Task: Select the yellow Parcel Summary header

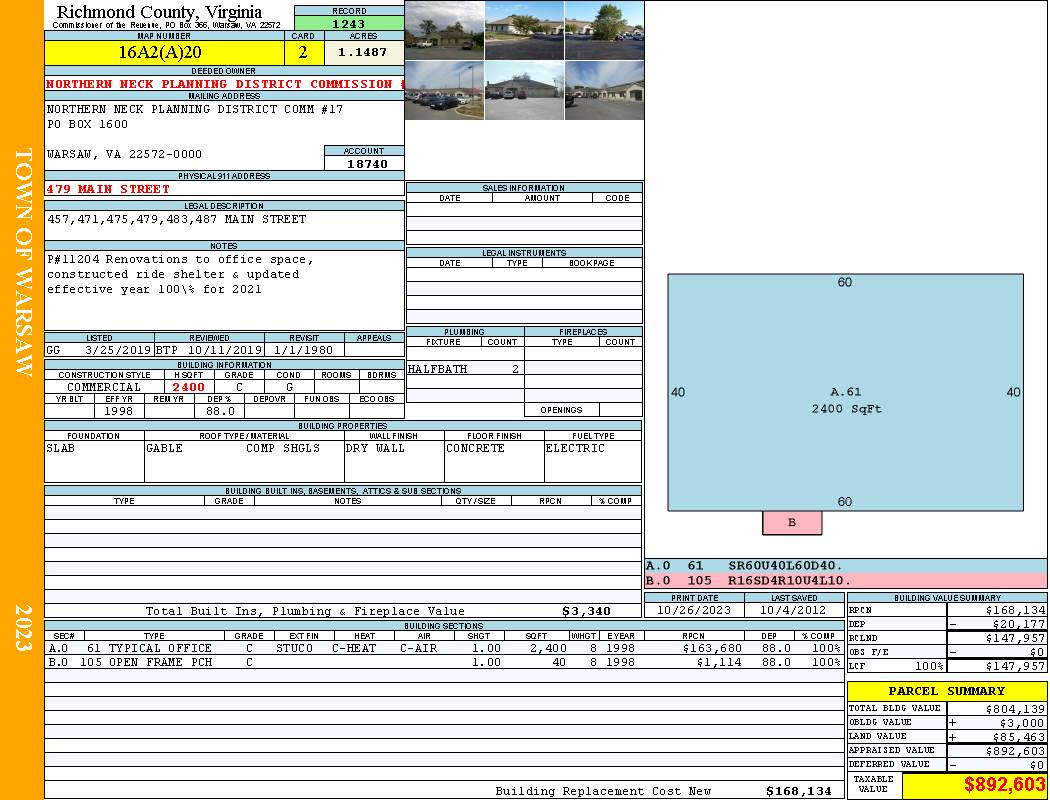Action: [x=946, y=691]
